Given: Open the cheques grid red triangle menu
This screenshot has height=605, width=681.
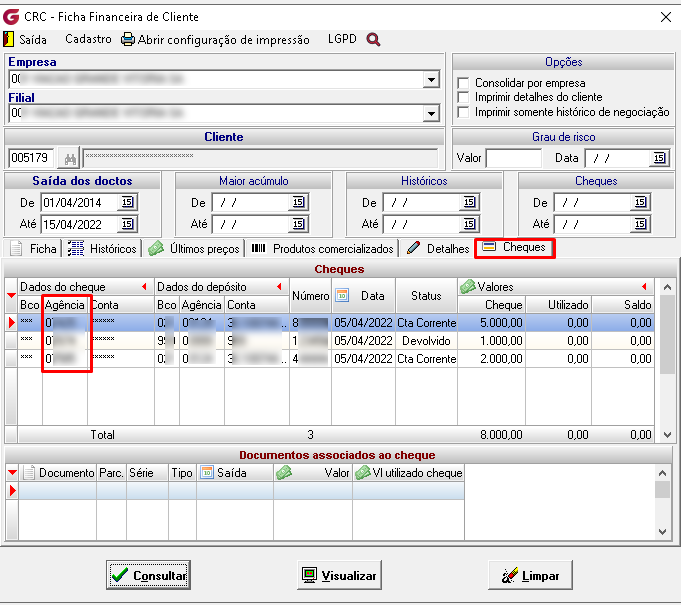Looking at the screenshot, I should (11, 296).
